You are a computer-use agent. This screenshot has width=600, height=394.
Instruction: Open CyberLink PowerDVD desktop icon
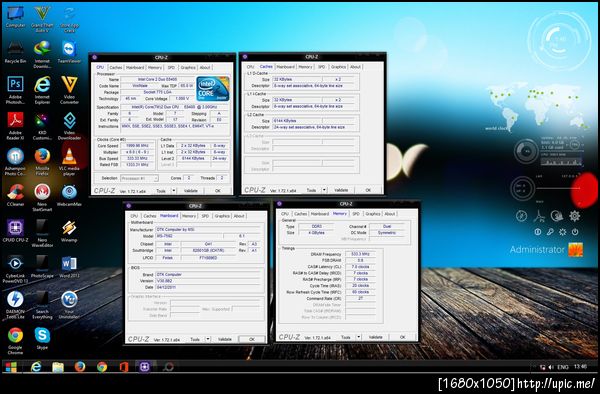click(x=15, y=269)
